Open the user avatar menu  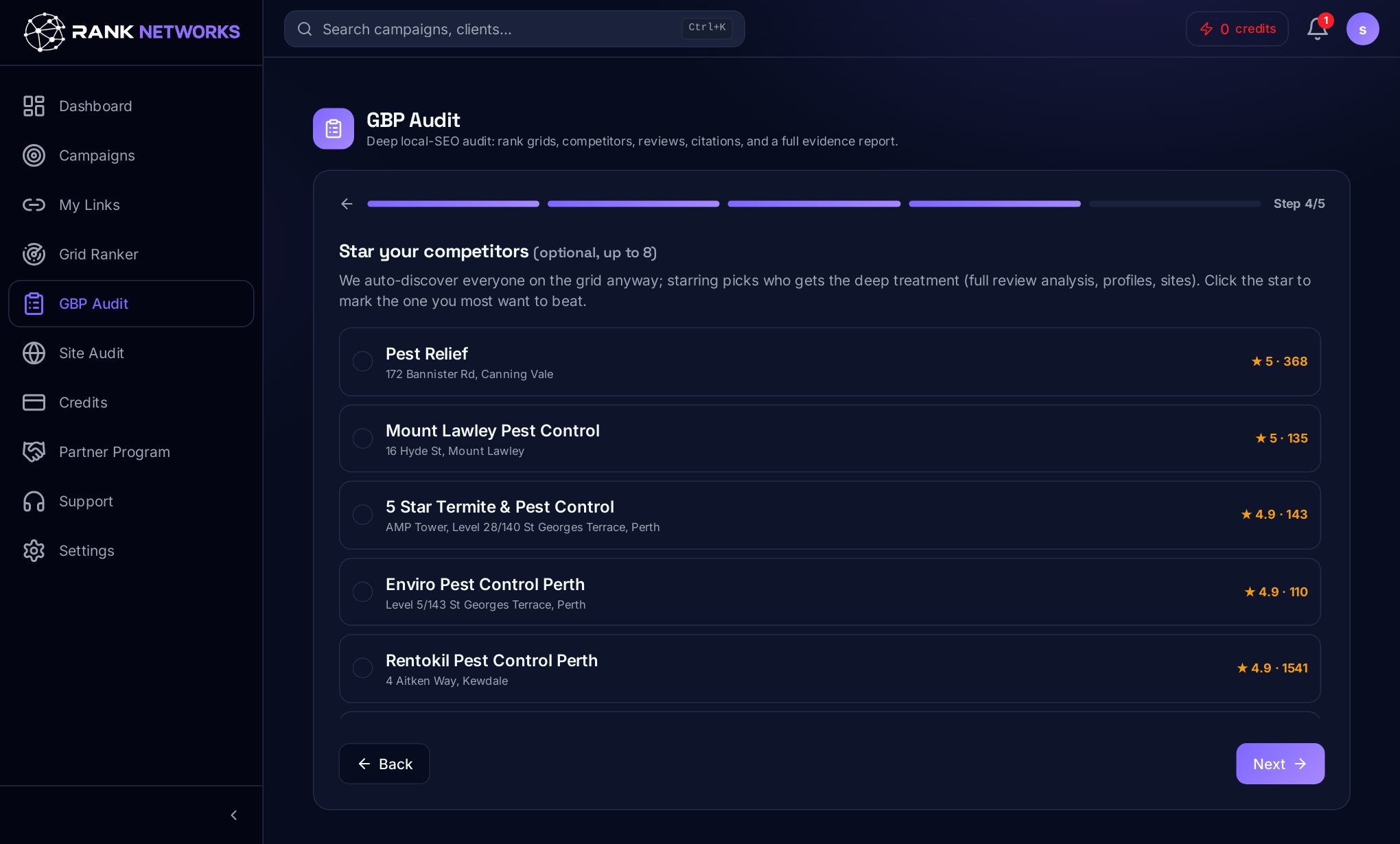pos(1363,29)
